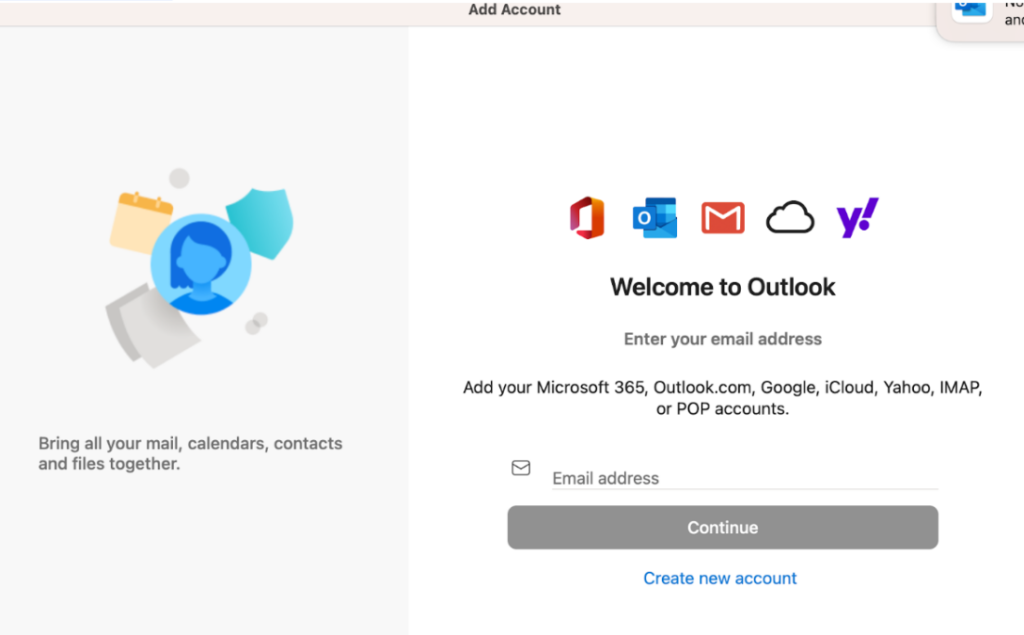The height and width of the screenshot is (635, 1024).
Task: Click the Add Account window title
Action: [x=514, y=10]
